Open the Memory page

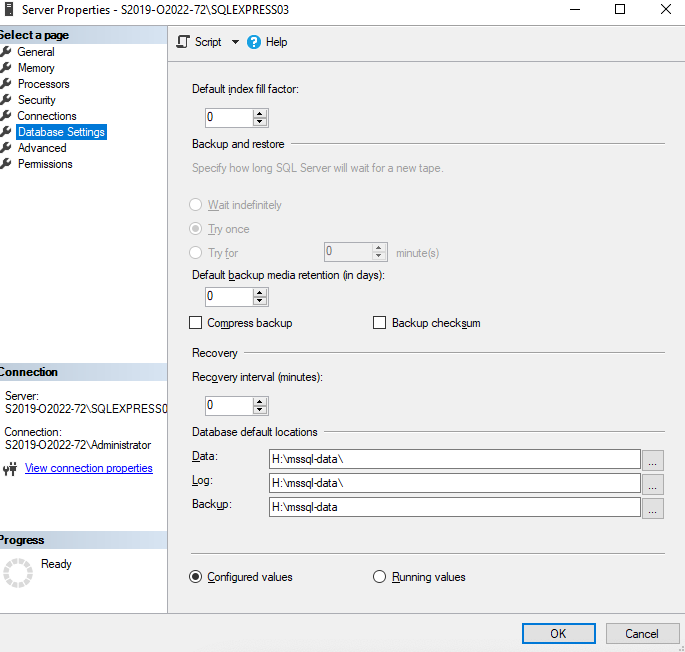(36, 68)
